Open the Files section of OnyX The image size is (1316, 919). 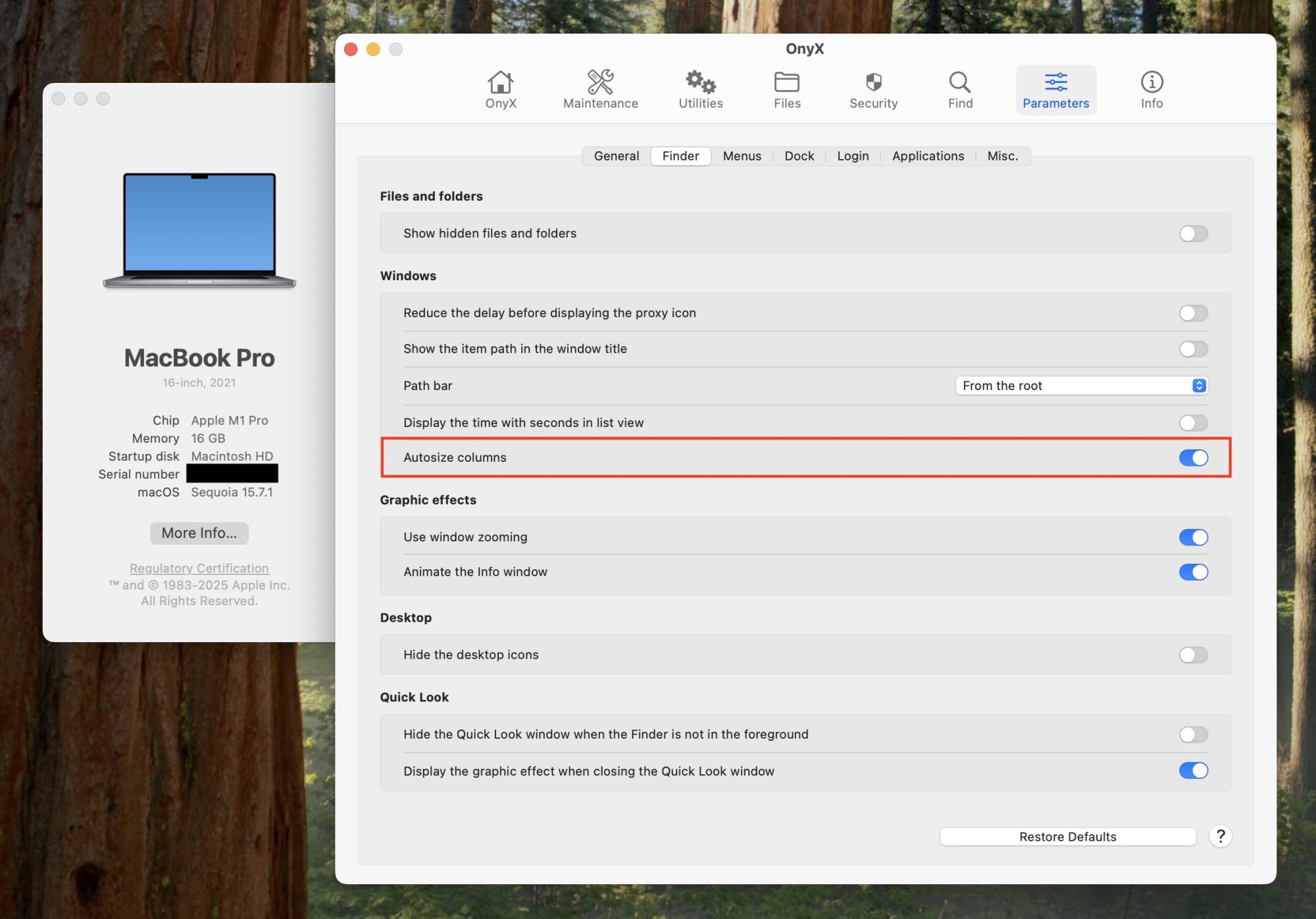pyautogui.click(x=787, y=89)
